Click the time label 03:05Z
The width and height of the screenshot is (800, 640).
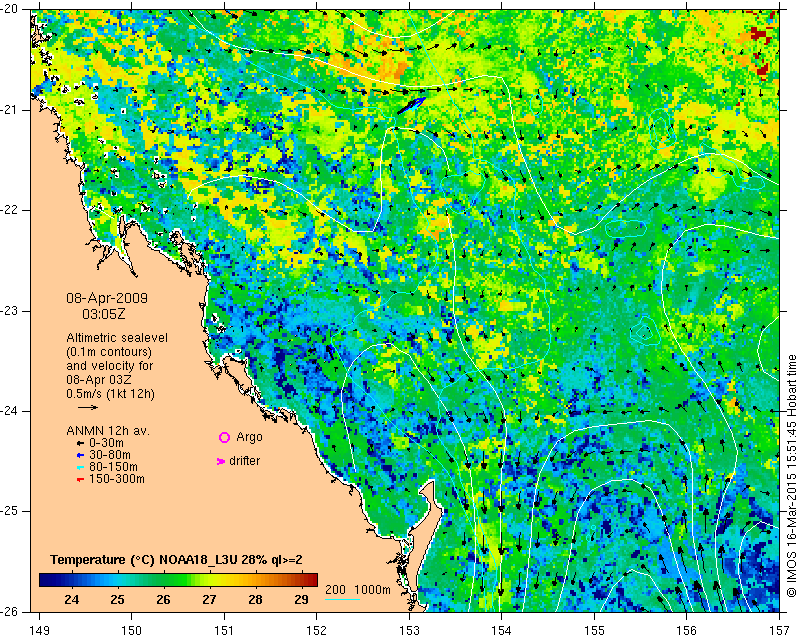pos(104,314)
